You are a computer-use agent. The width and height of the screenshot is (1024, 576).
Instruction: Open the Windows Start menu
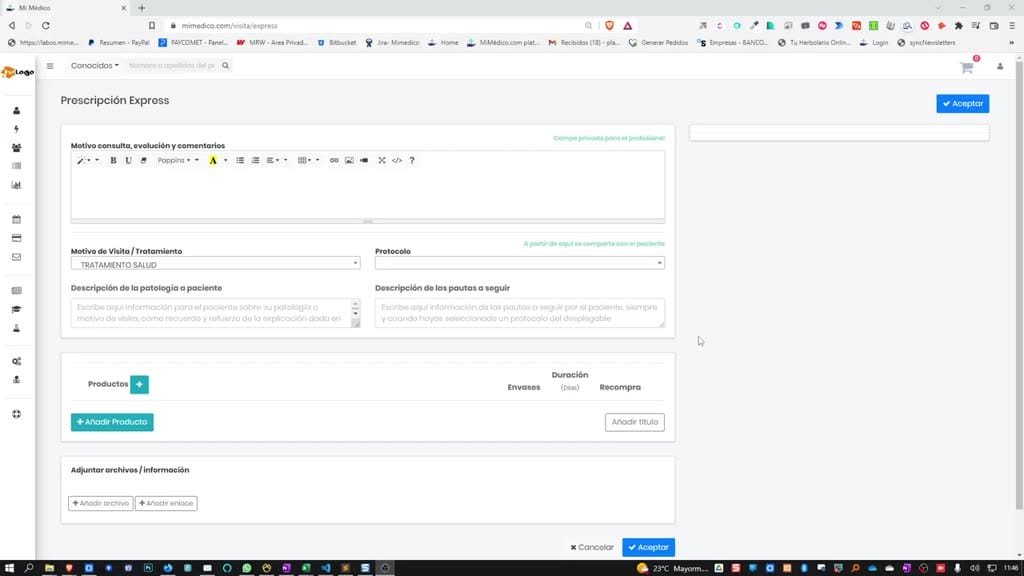(9, 568)
